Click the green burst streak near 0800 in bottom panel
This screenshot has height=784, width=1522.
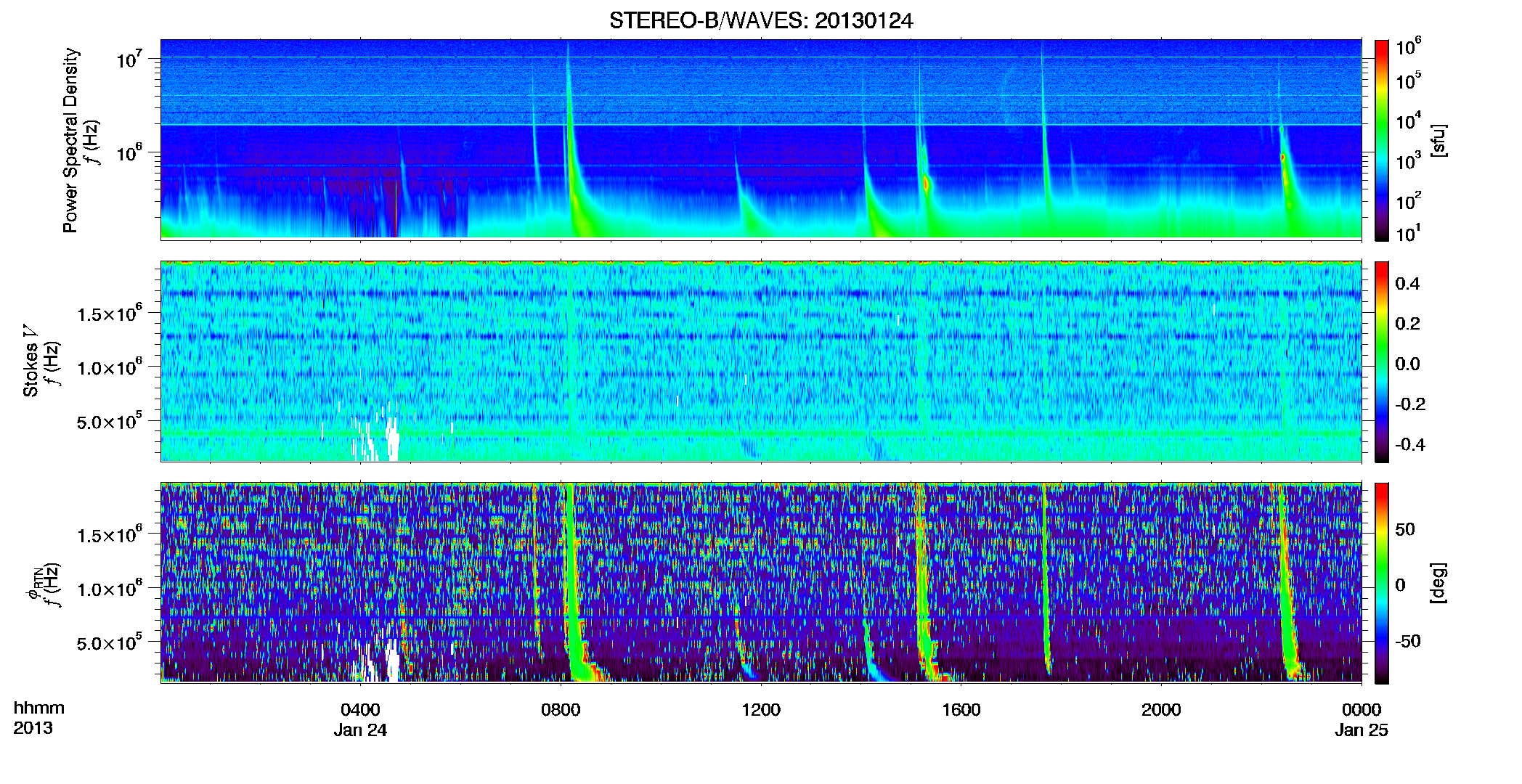pyautogui.click(x=574, y=581)
